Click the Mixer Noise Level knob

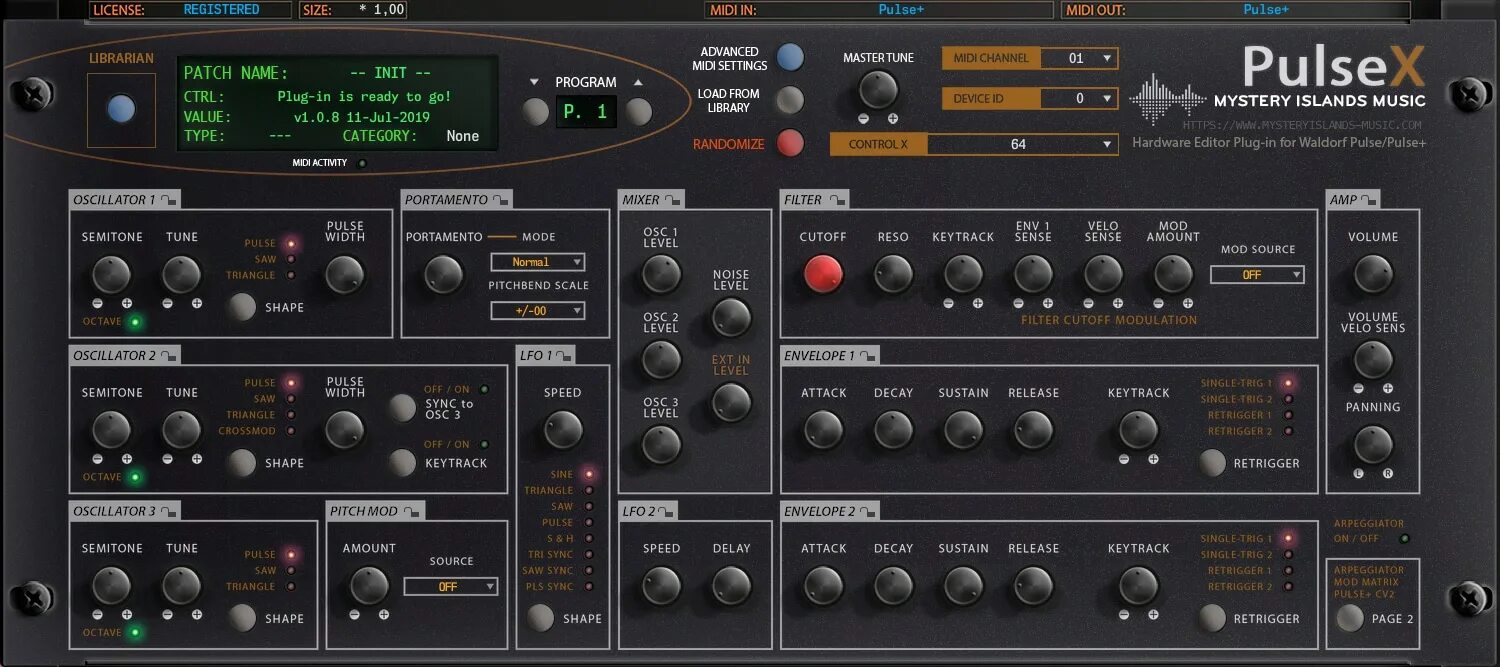(731, 317)
